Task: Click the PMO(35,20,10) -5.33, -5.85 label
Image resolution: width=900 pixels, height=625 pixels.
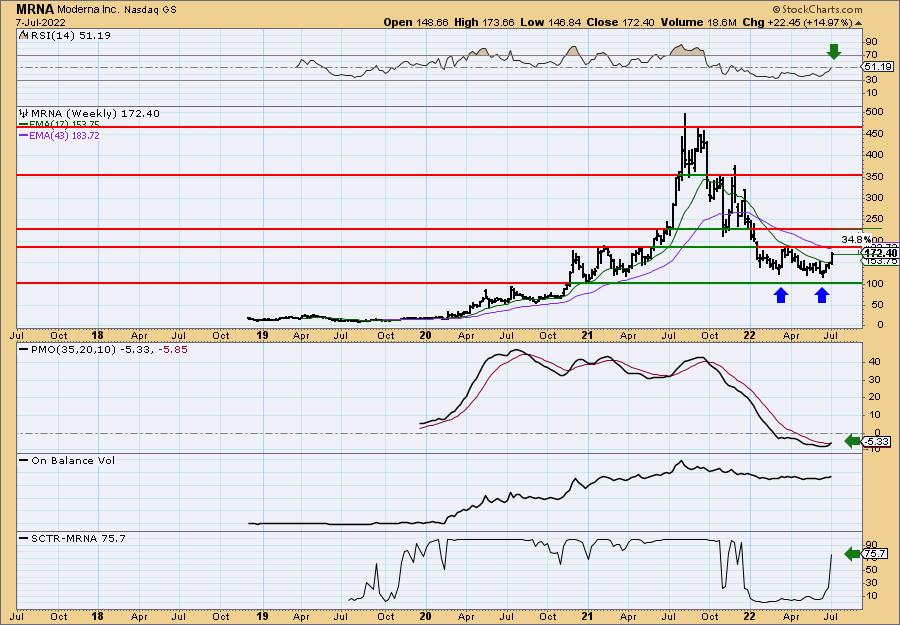Action: [x=109, y=349]
